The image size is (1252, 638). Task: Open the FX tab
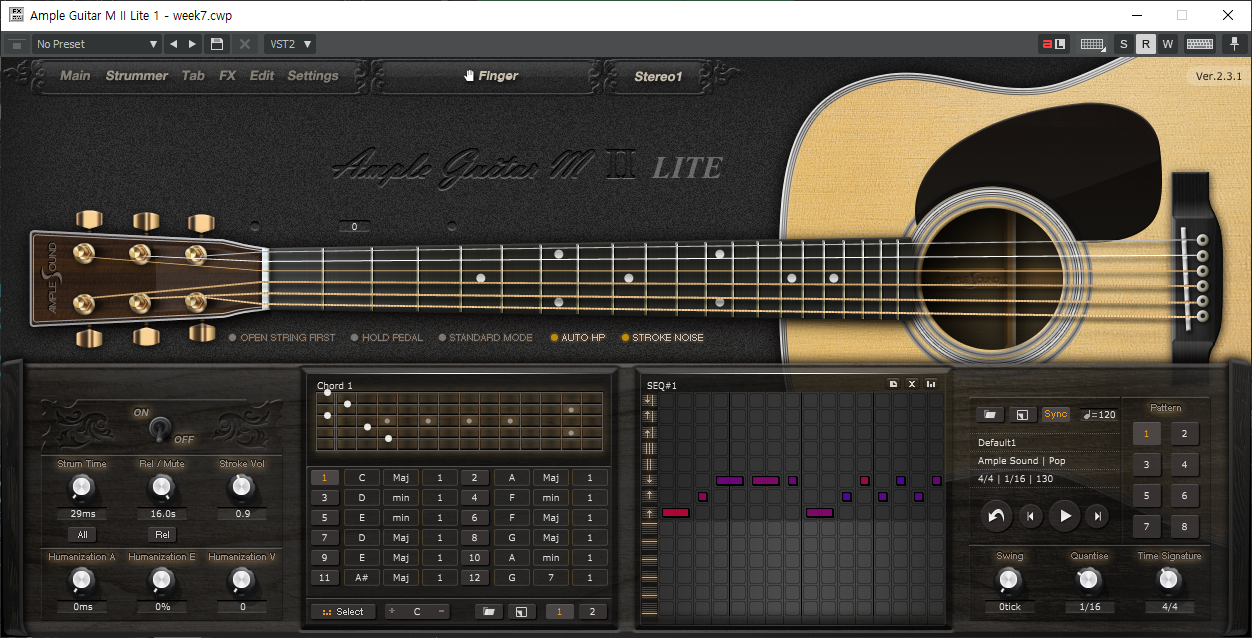coord(227,76)
